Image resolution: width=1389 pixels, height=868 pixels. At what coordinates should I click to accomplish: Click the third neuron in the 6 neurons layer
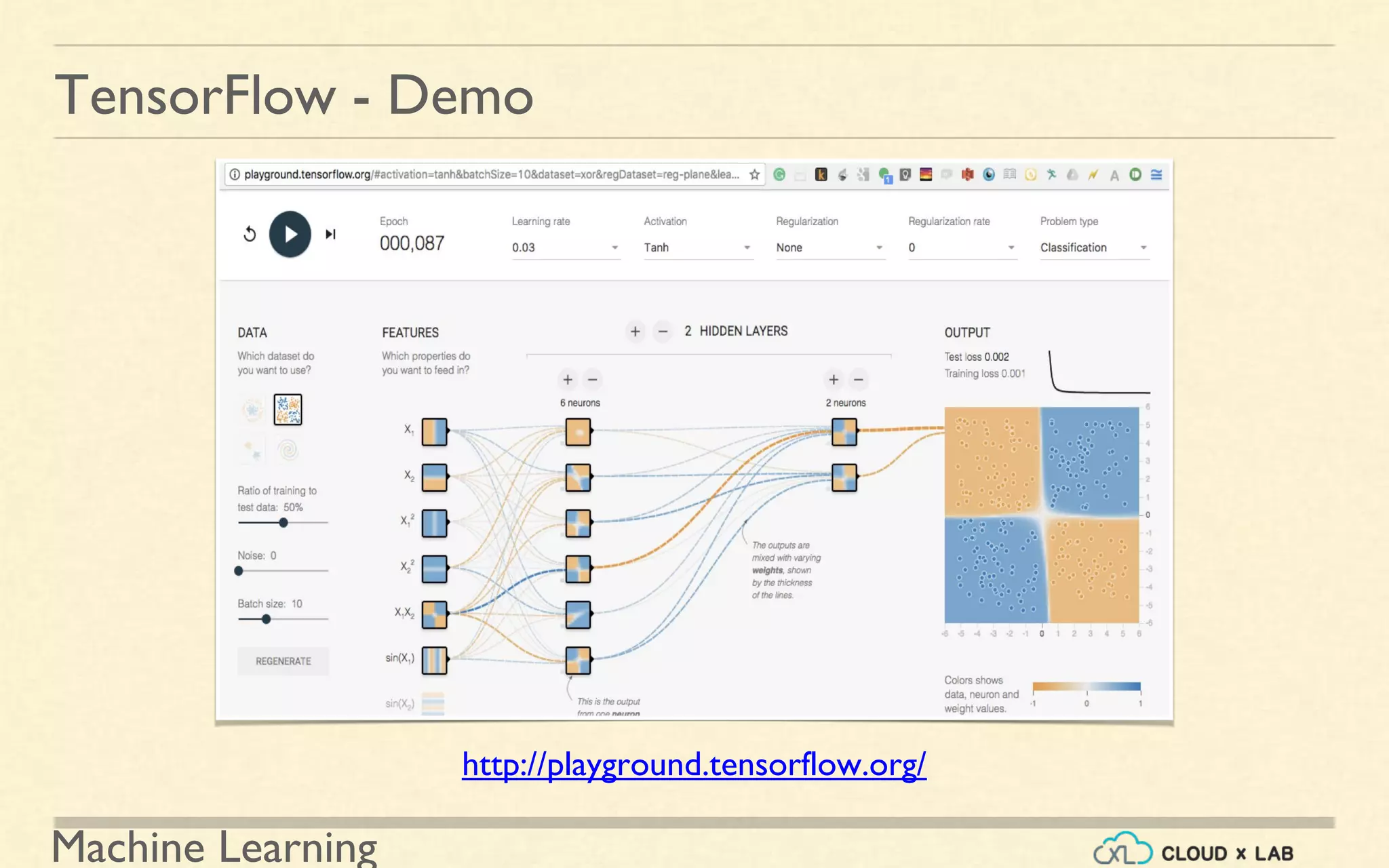pos(579,524)
